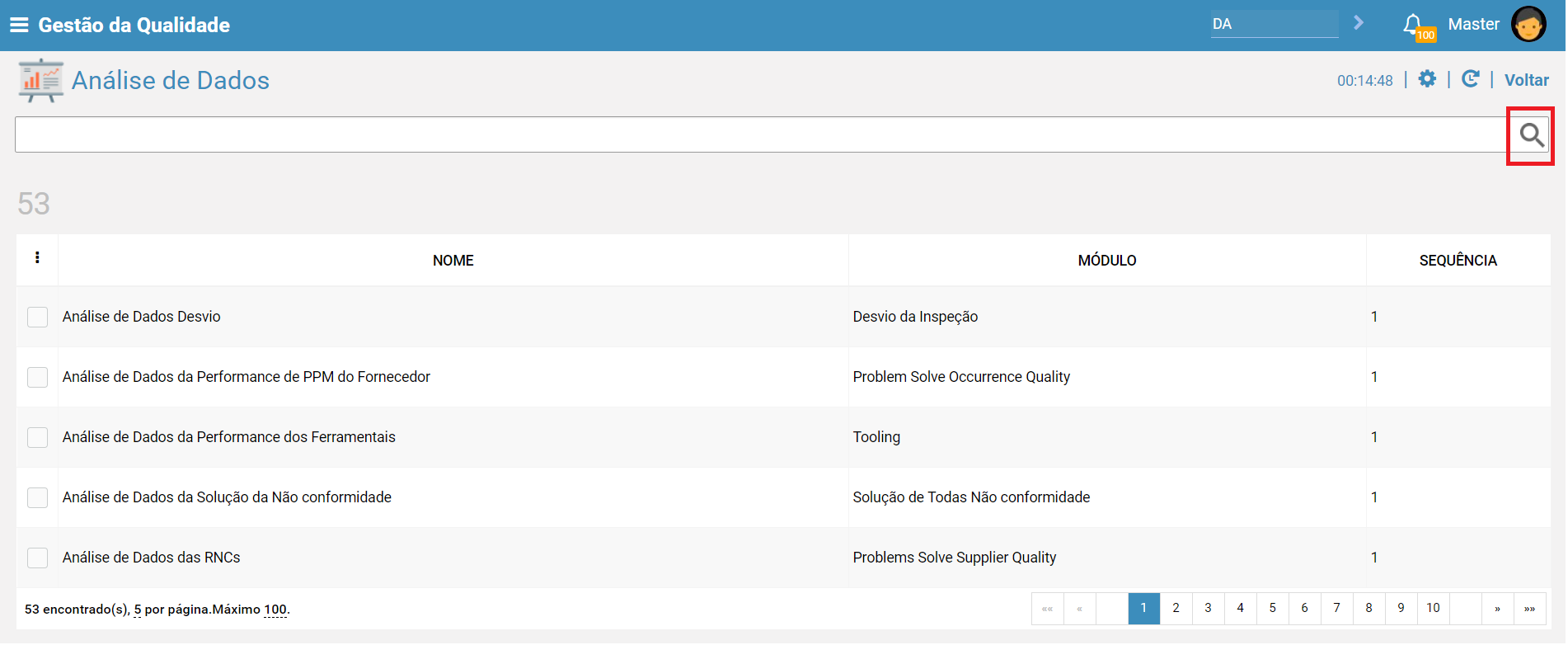Click the Voltar link
The height and width of the screenshot is (645, 1568).
[x=1526, y=80]
